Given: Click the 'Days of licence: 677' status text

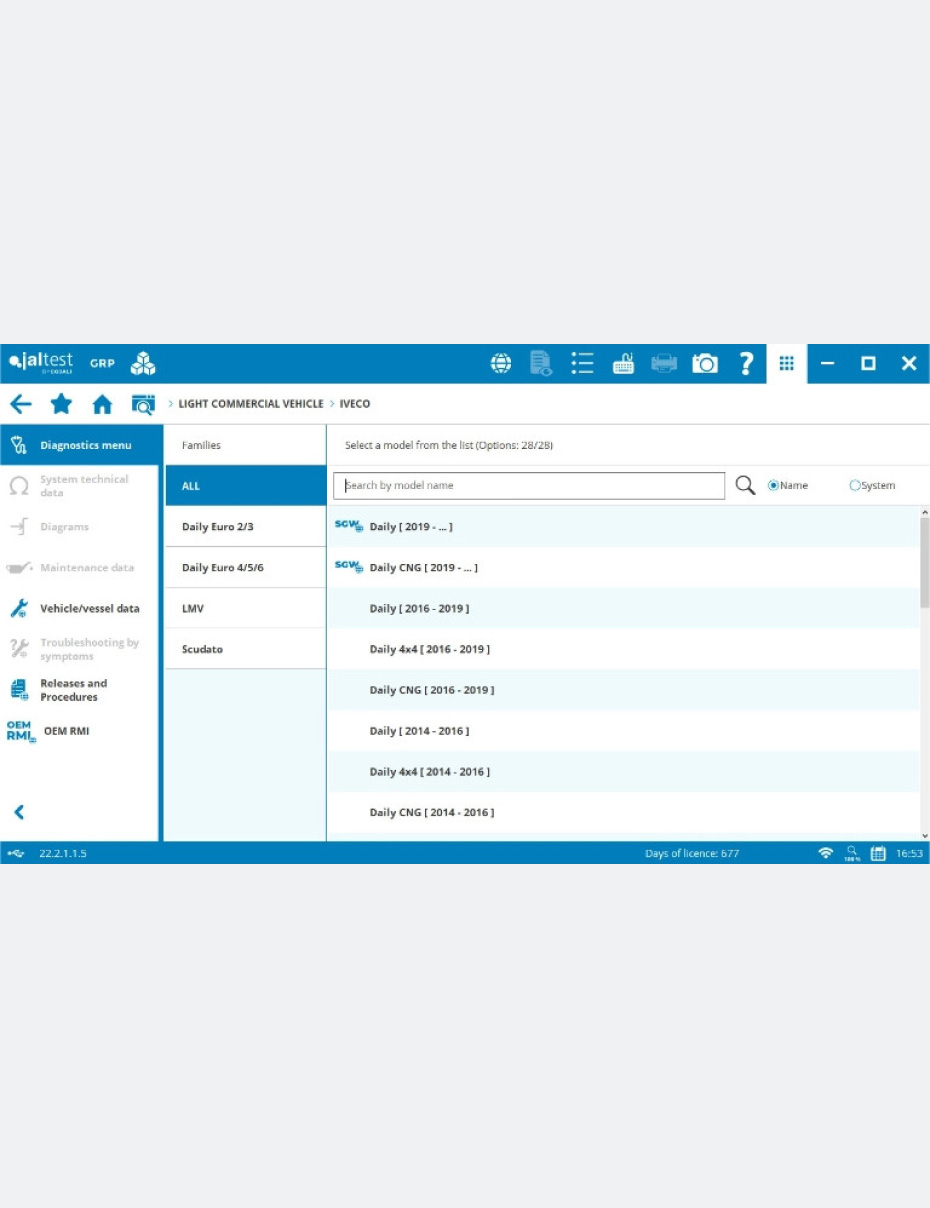Looking at the screenshot, I should point(692,854).
